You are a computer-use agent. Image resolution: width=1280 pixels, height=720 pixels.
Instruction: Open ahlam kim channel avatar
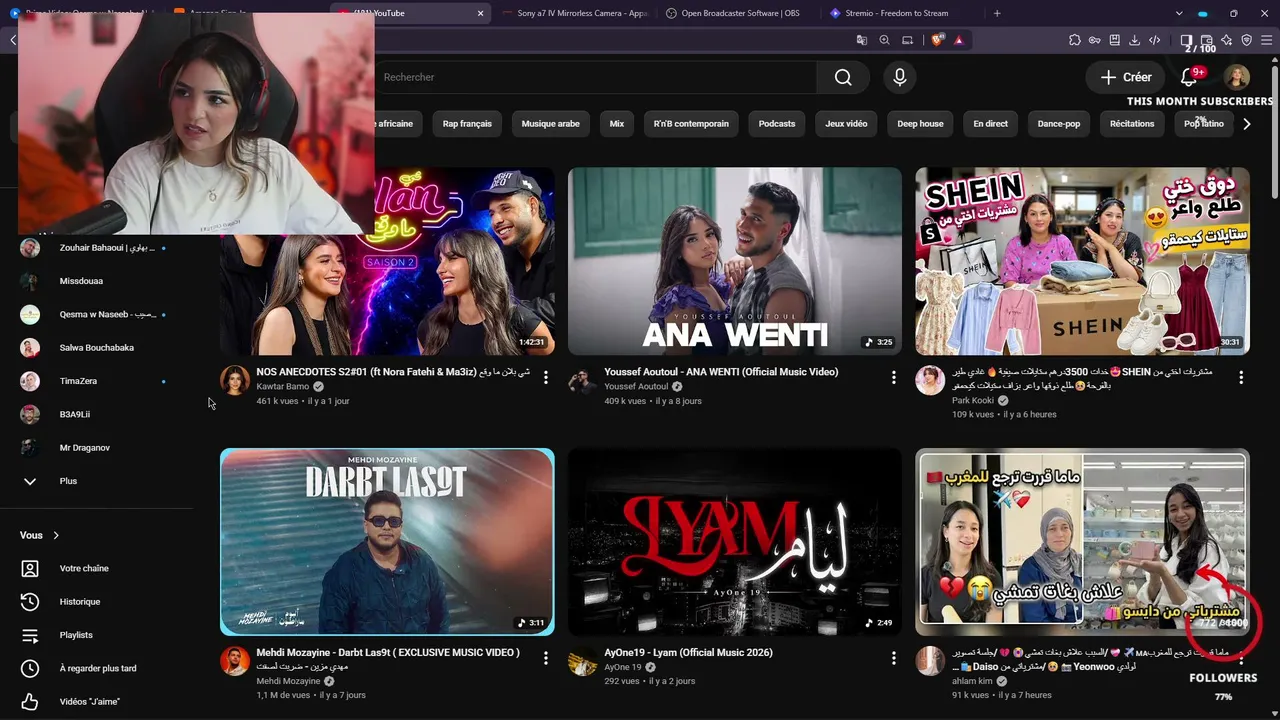(930, 661)
